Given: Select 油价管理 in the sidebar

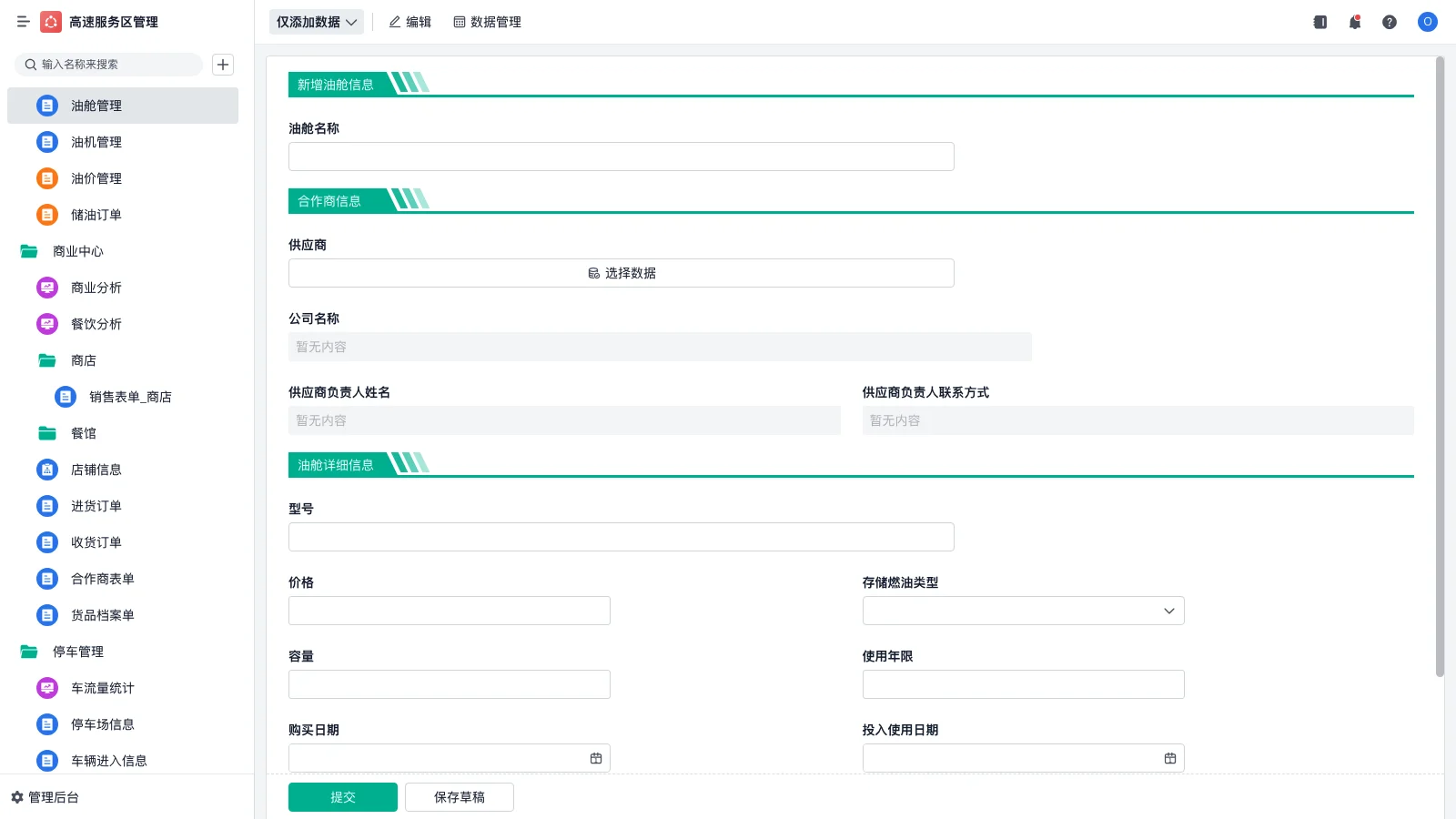Looking at the screenshot, I should click(x=96, y=178).
